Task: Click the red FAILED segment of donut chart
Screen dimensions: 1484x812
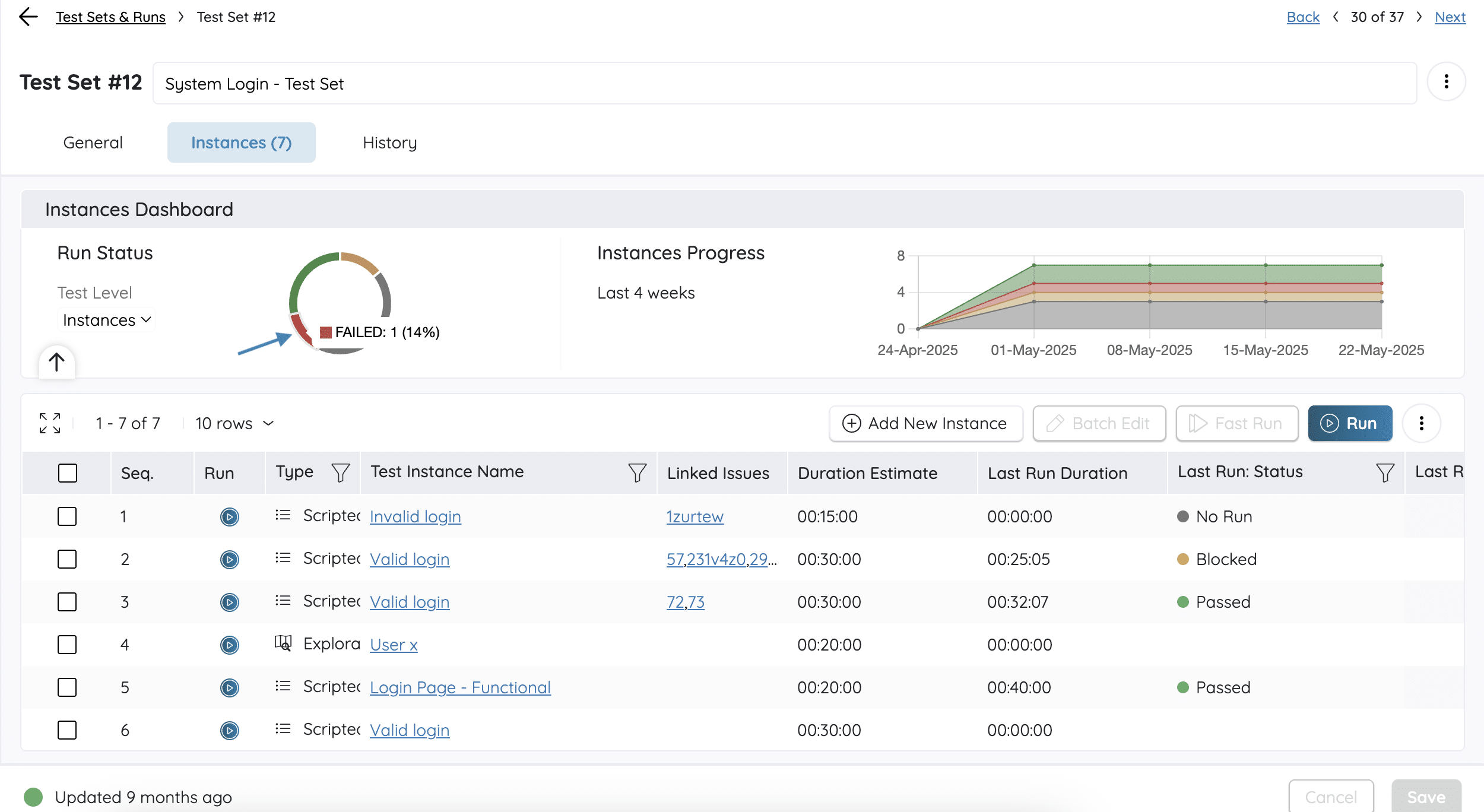Action: (x=301, y=330)
